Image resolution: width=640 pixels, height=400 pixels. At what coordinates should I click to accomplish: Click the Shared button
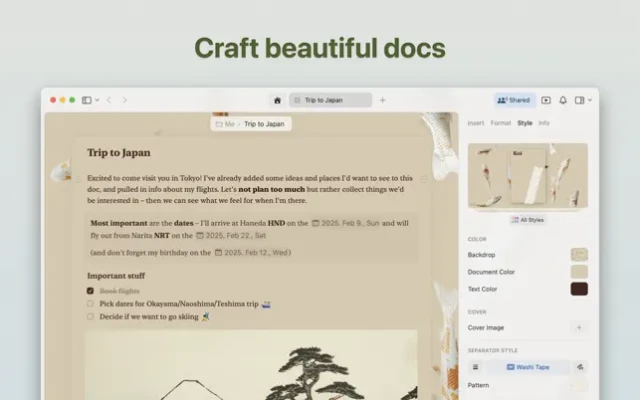(x=514, y=100)
